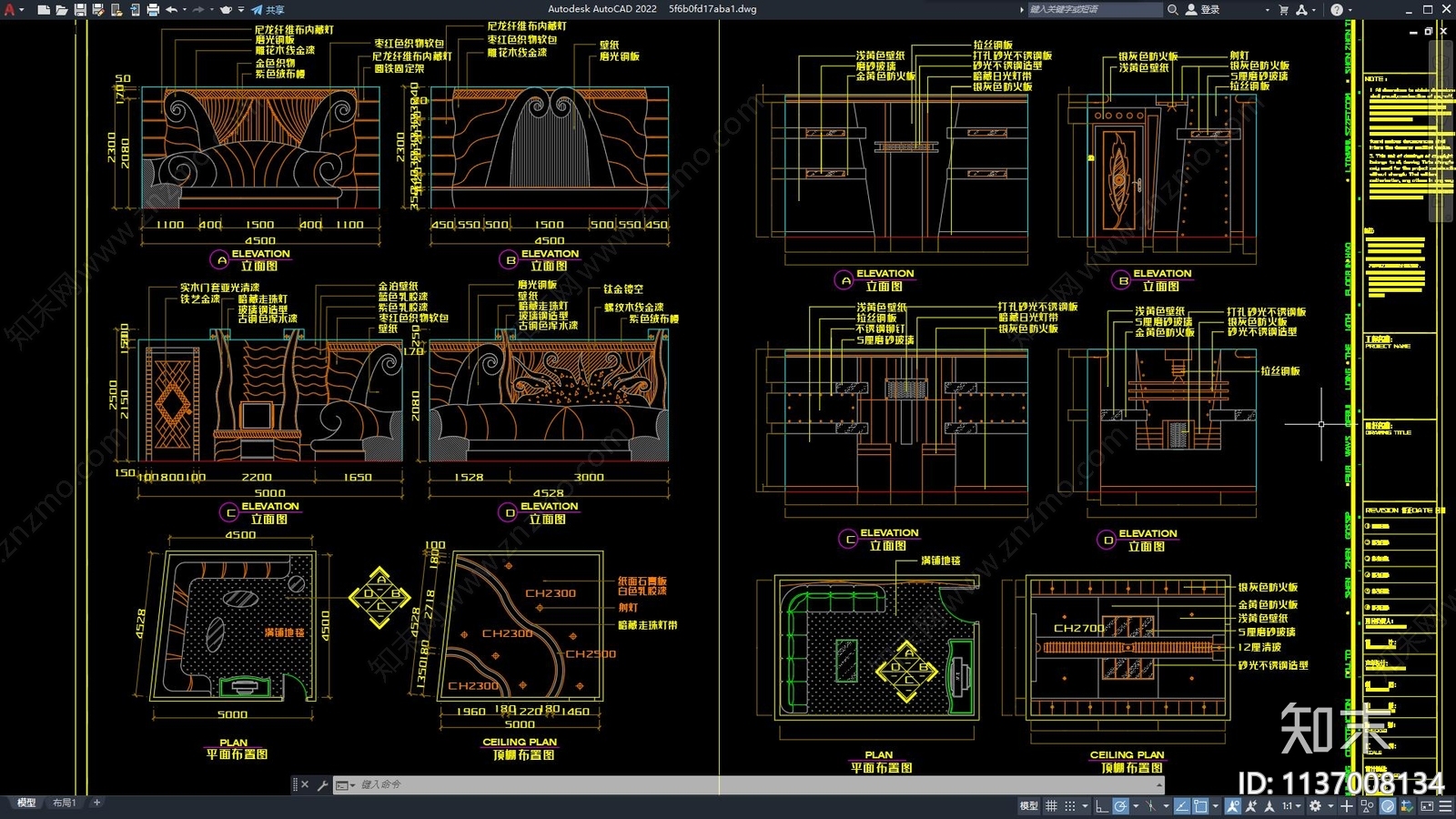Toggle isometric drafting in status bar
This screenshot has width=1456, height=819.
pyautogui.click(x=1151, y=806)
